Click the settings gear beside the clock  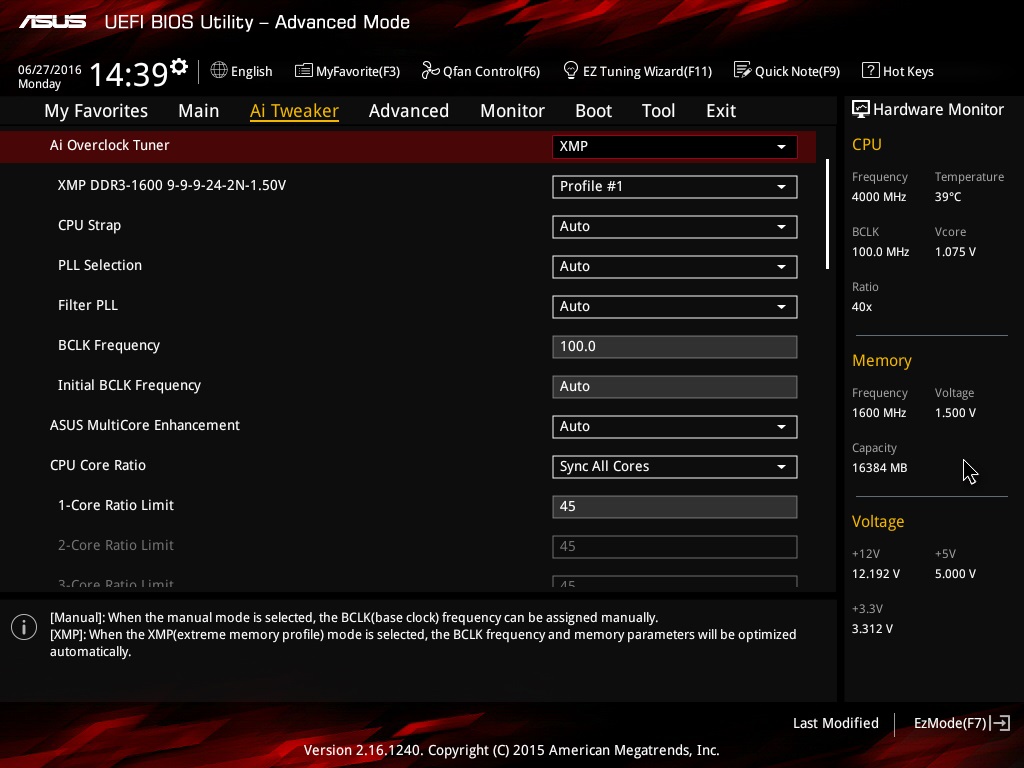tap(179, 67)
